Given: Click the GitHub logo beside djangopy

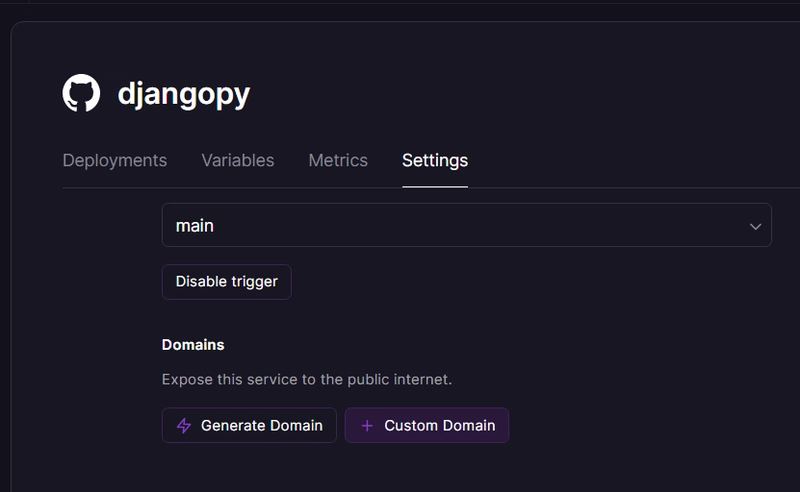Looking at the screenshot, I should click(81, 93).
